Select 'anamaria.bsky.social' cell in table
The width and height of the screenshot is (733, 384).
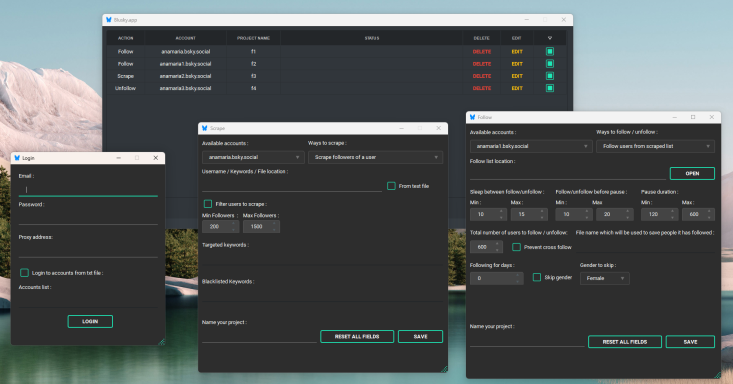point(186,51)
